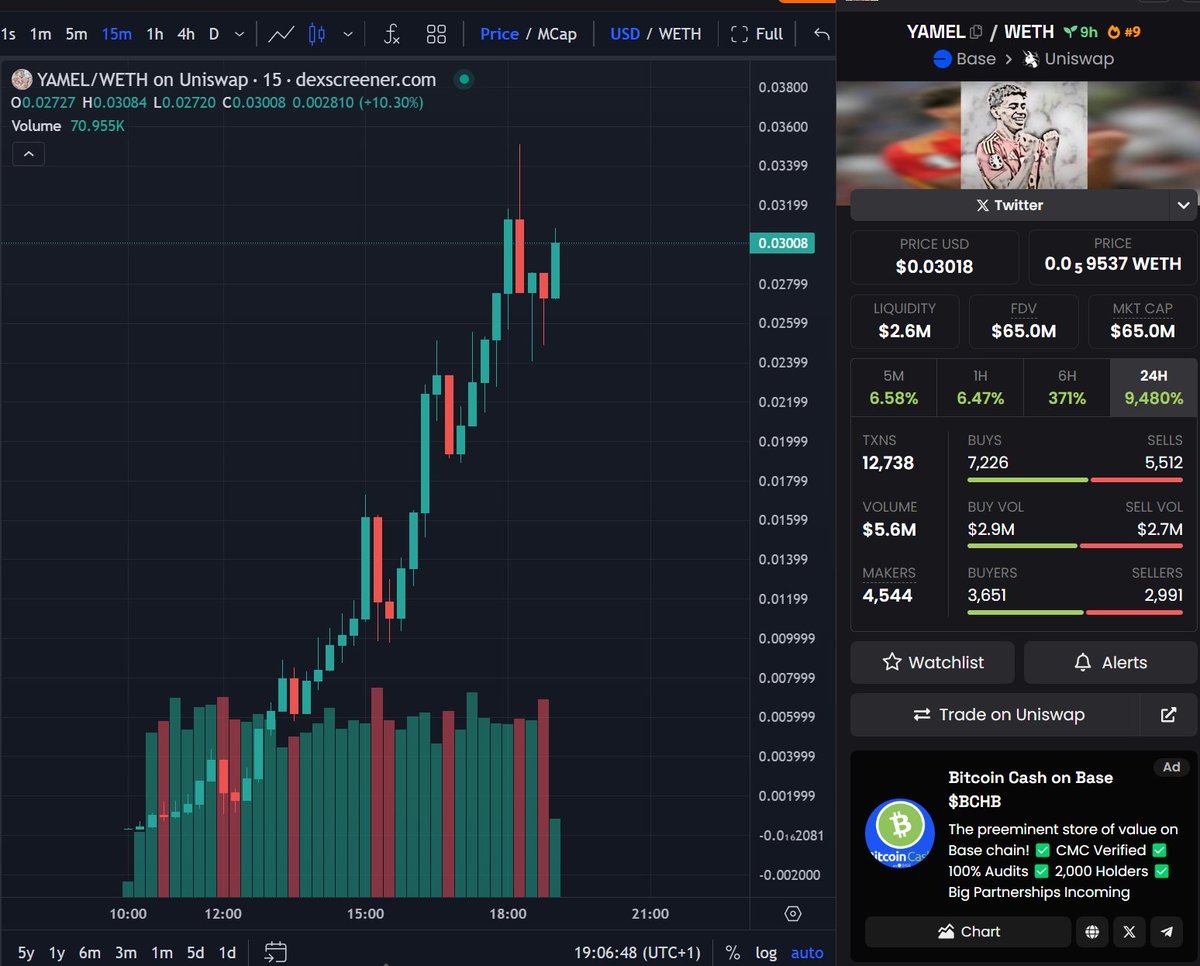Click the MAKERS 4,544 value
Screen dimensions: 1200x966
click(x=888, y=595)
